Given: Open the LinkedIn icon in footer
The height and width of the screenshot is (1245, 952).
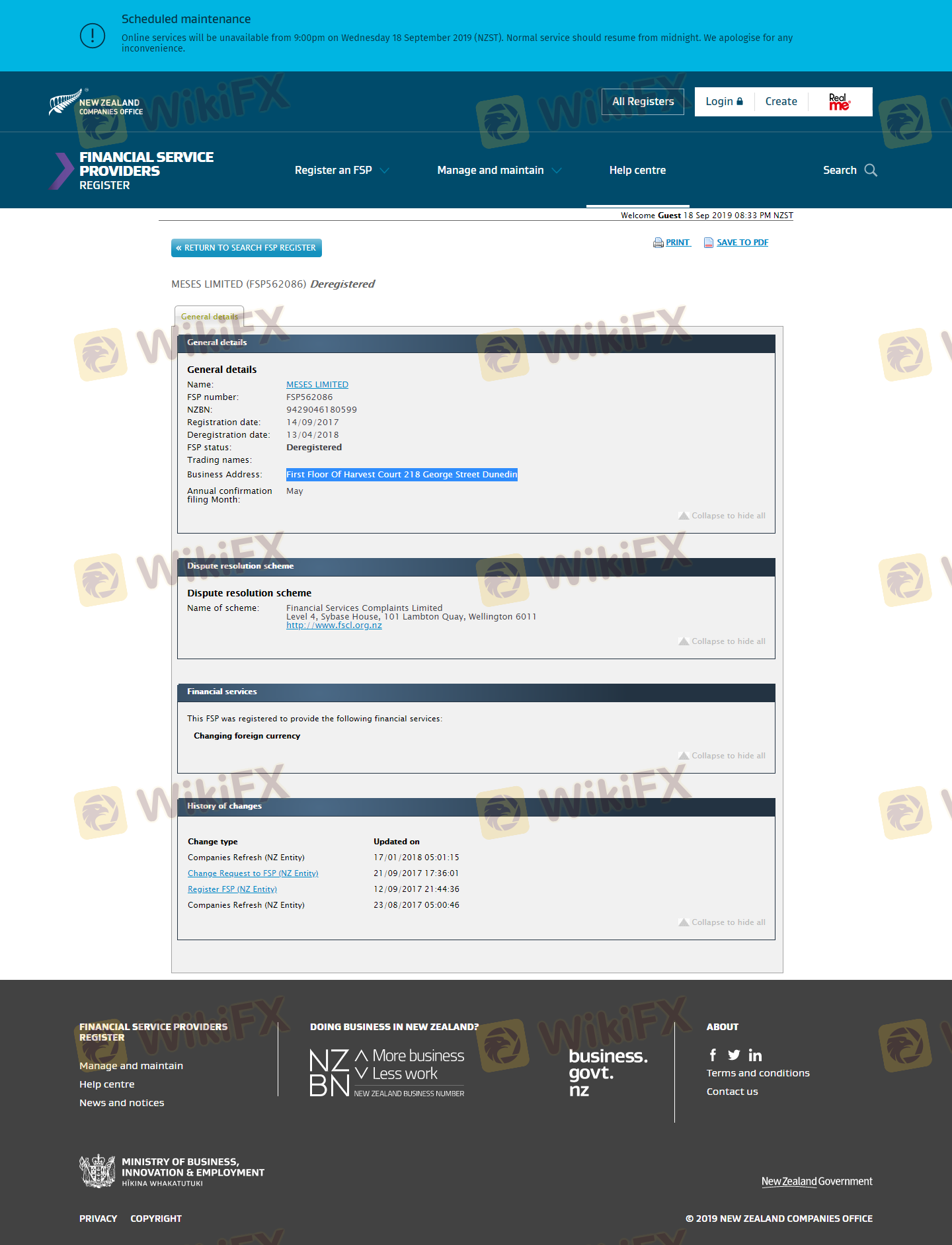Looking at the screenshot, I should point(755,1055).
